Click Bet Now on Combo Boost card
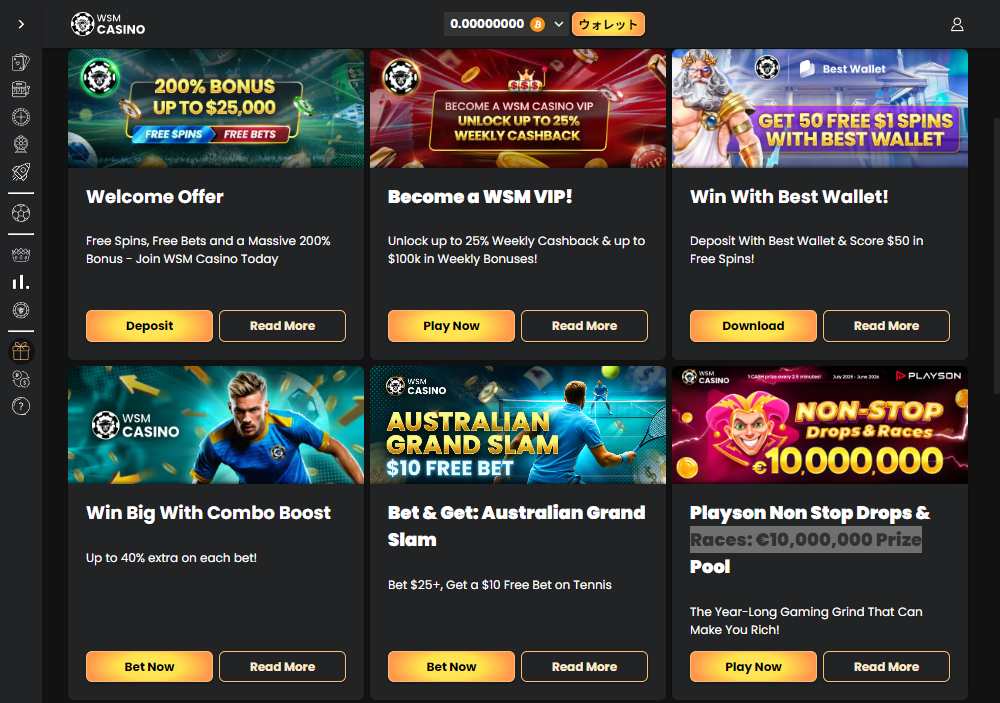 [149, 667]
